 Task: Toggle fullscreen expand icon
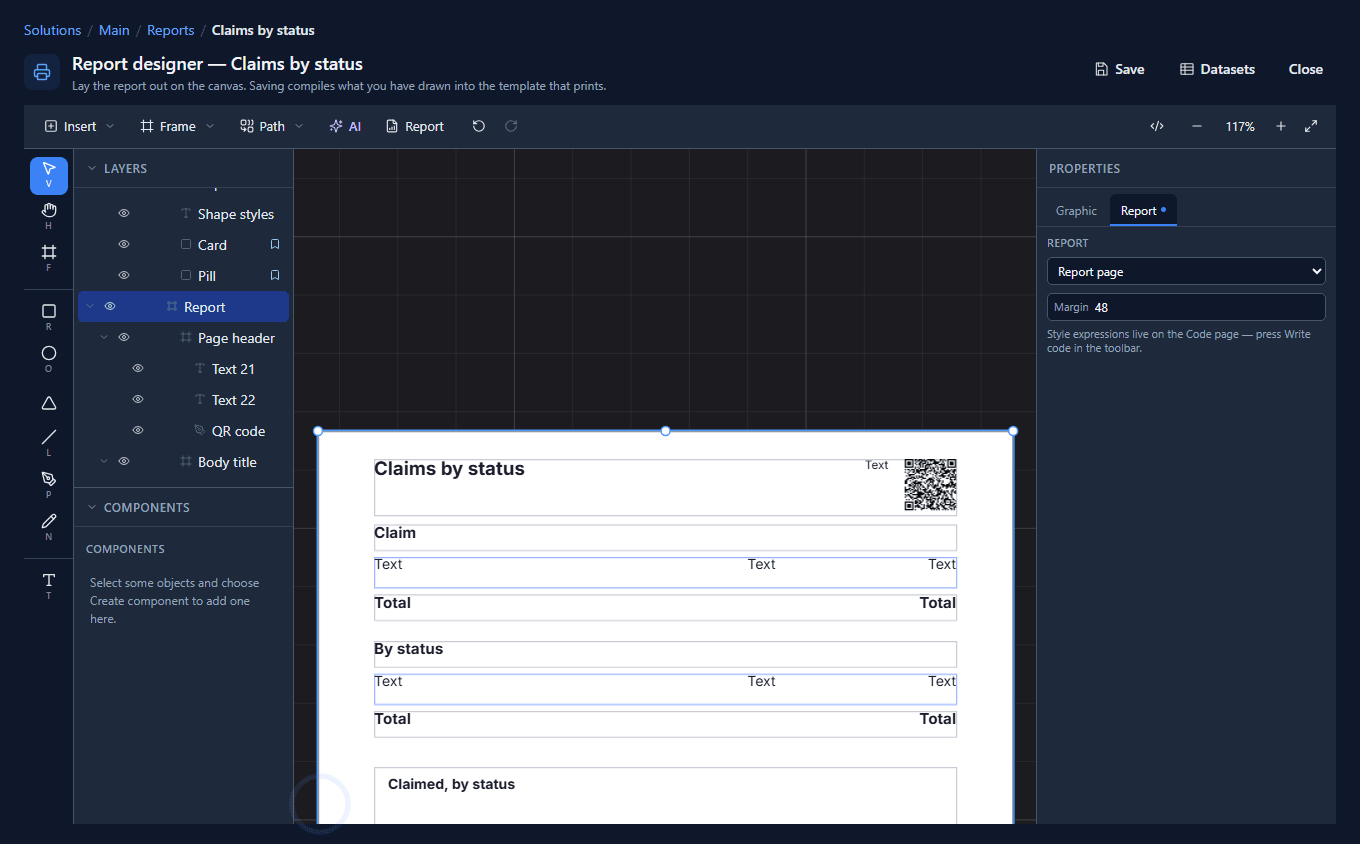point(1311,126)
